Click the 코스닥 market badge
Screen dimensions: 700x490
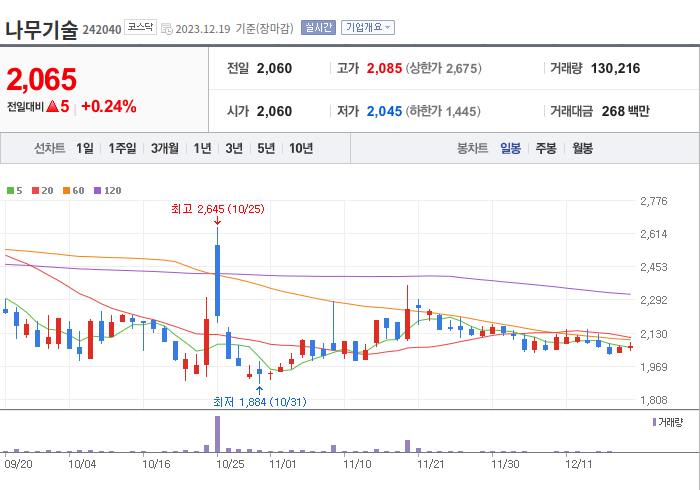tap(140, 27)
